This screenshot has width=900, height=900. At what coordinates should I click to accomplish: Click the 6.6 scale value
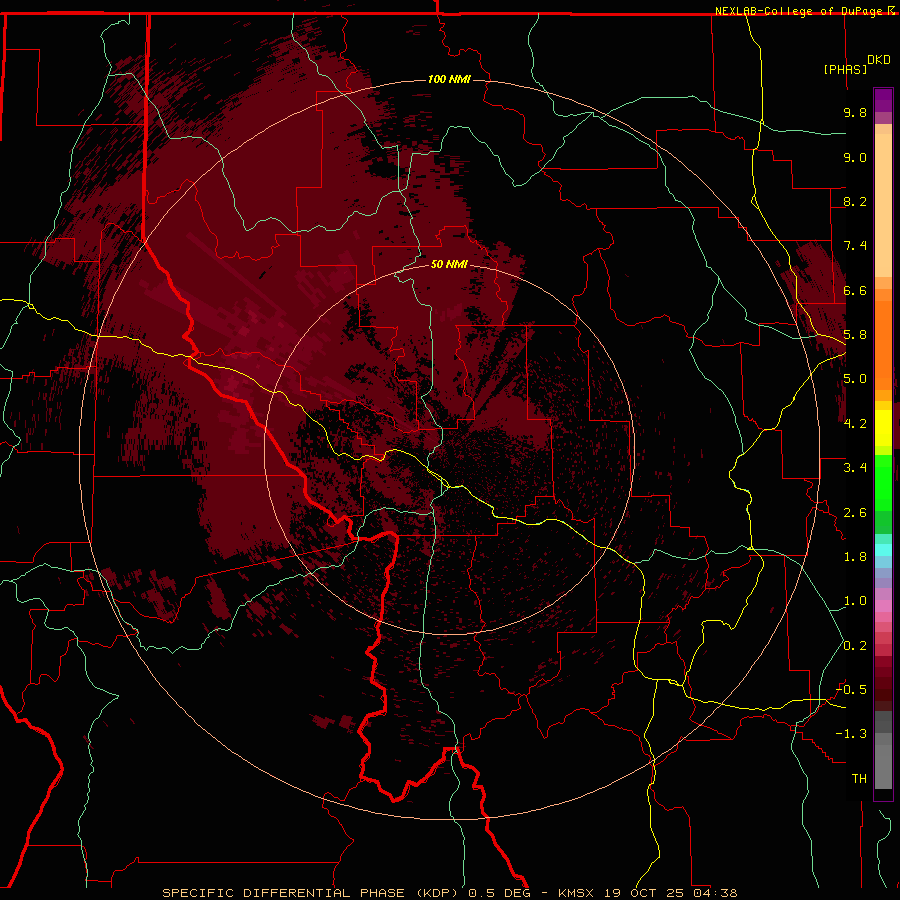click(855, 290)
